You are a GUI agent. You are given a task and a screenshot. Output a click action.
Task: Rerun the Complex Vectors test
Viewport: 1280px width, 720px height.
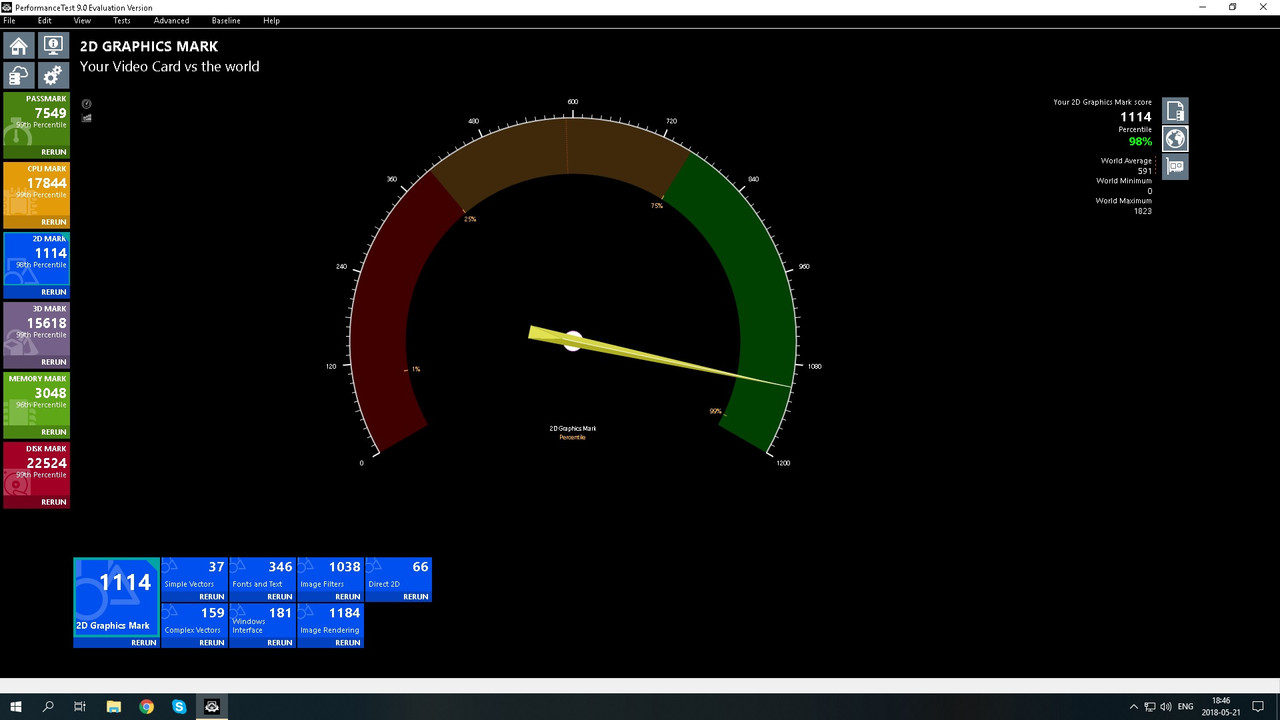[x=211, y=643]
